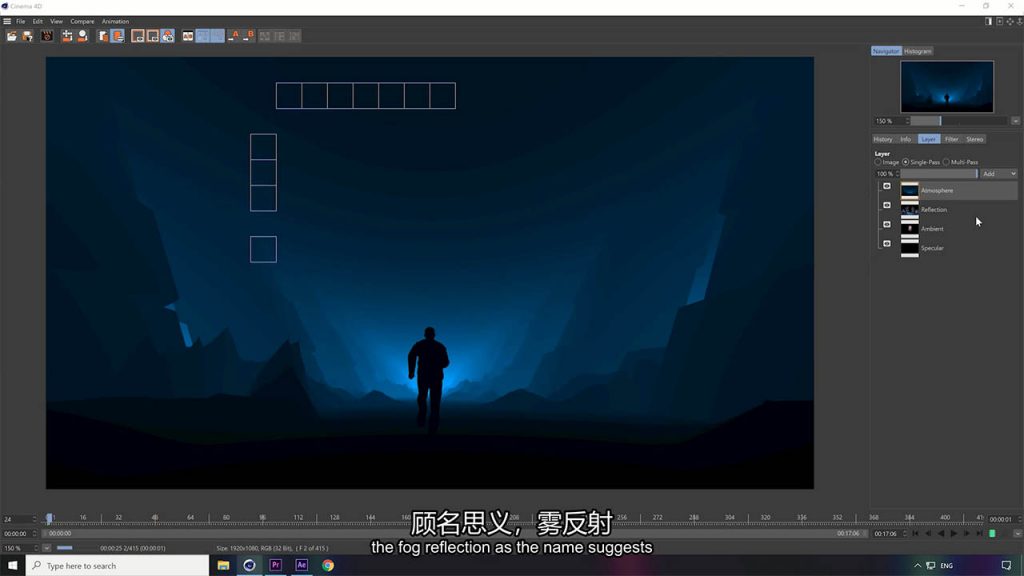This screenshot has width=1024, height=576.
Task: Adjust the navigator zoom slider
Action: coord(959,121)
